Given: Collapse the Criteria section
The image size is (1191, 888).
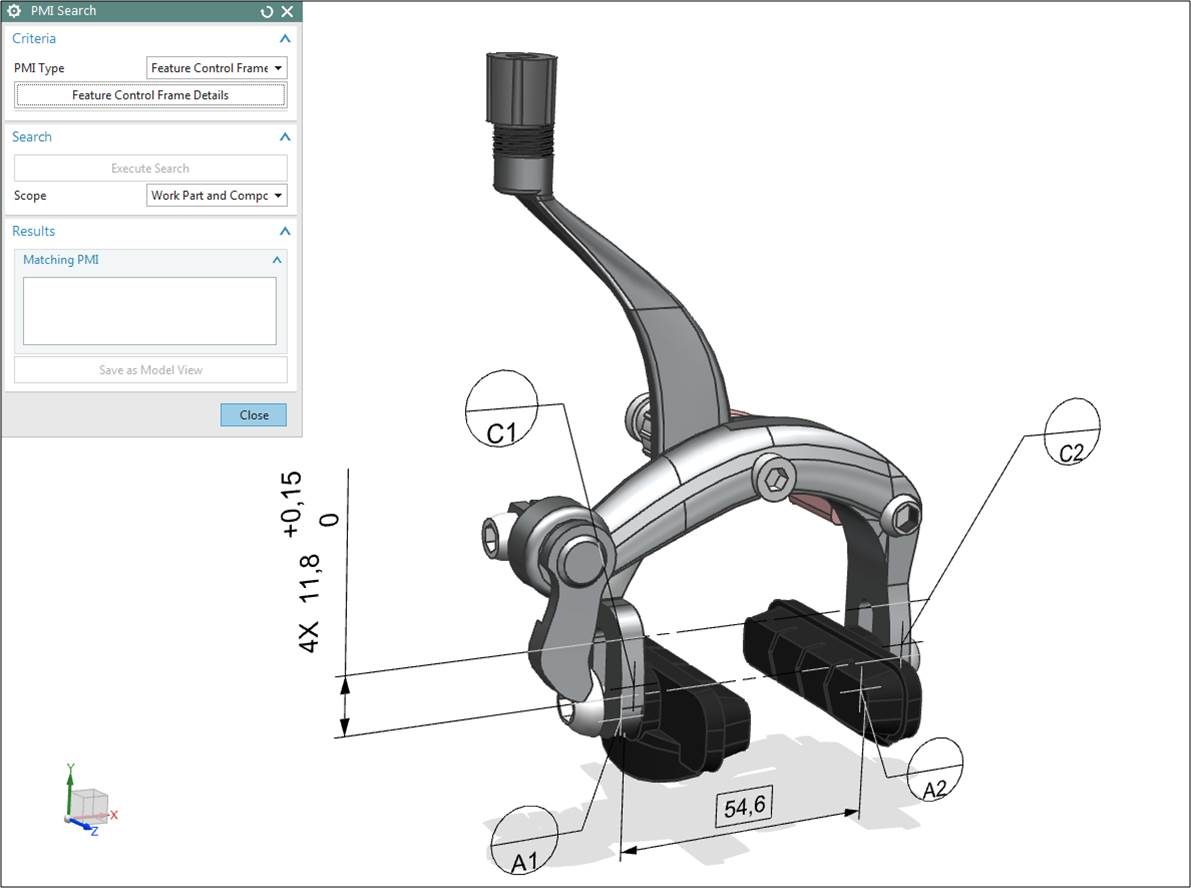Looking at the screenshot, I should (285, 39).
